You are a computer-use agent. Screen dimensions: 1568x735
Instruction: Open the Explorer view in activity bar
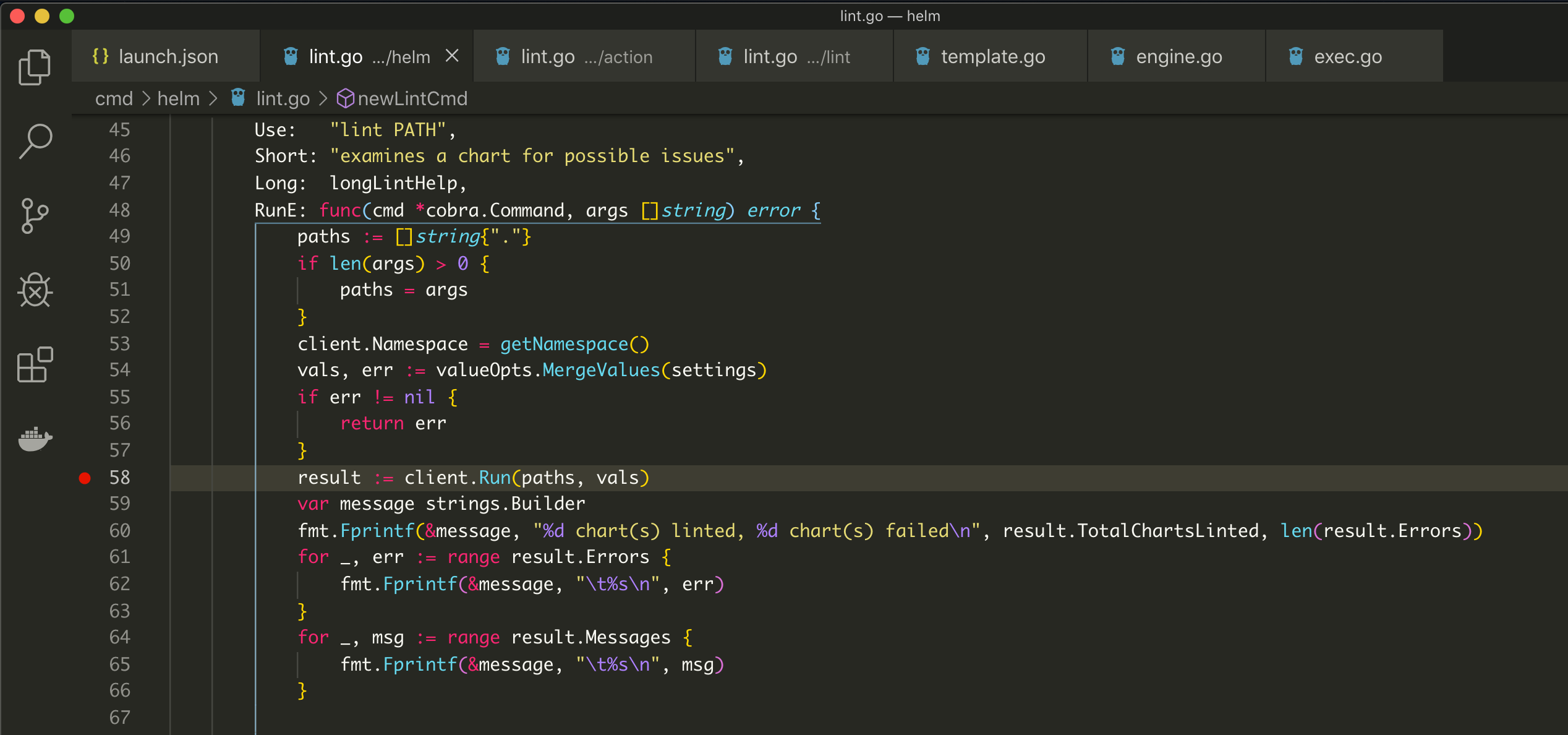pos(35,67)
